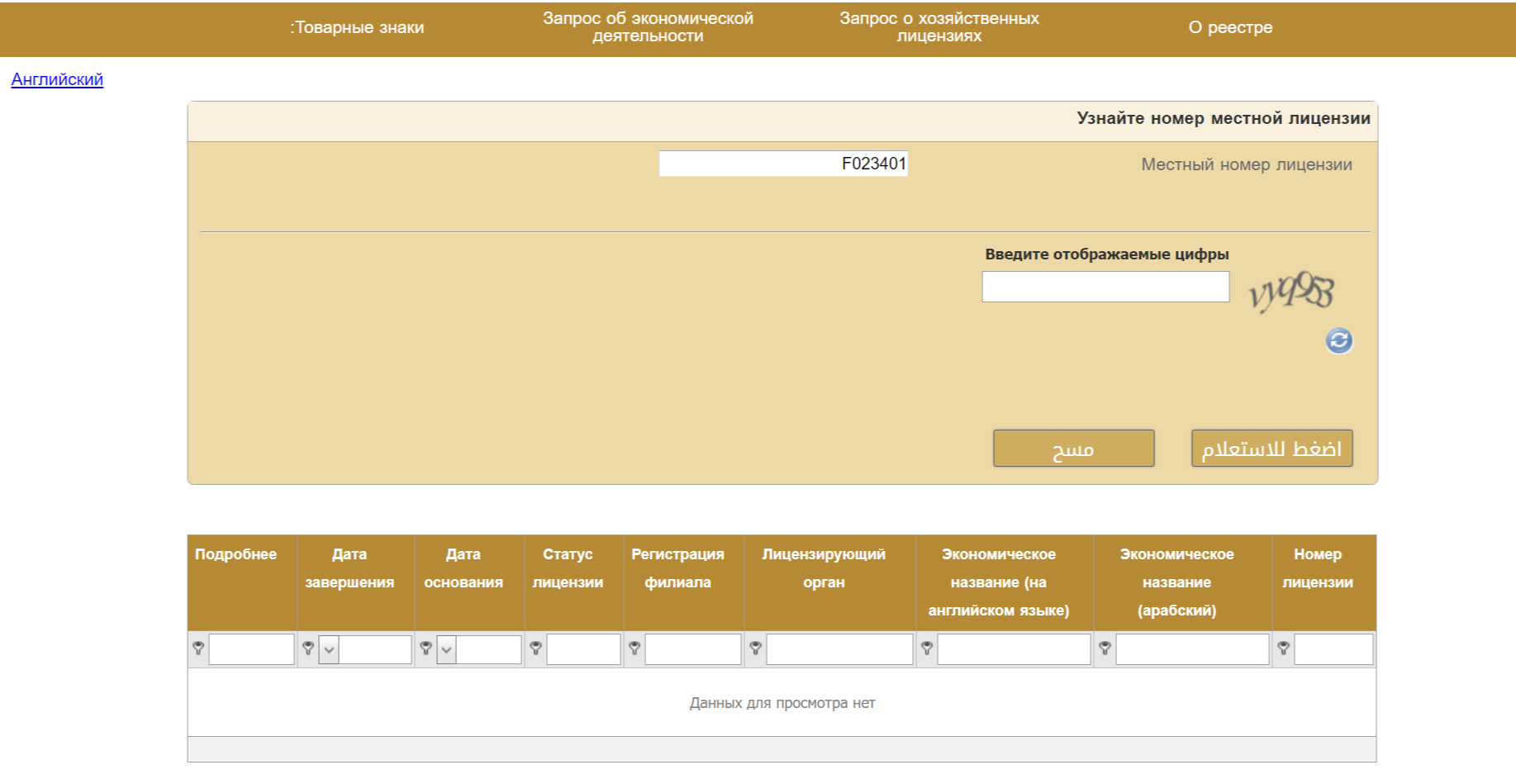Image resolution: width=1516 pixels, height=784 pixels.
Task: Click Узнайте номер местной лицензии heading
Action: click(1224, 118)
